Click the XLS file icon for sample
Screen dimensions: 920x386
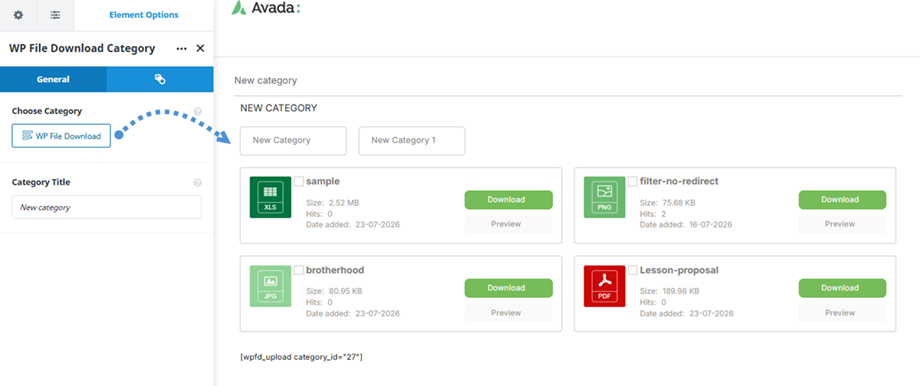(270, 197)
